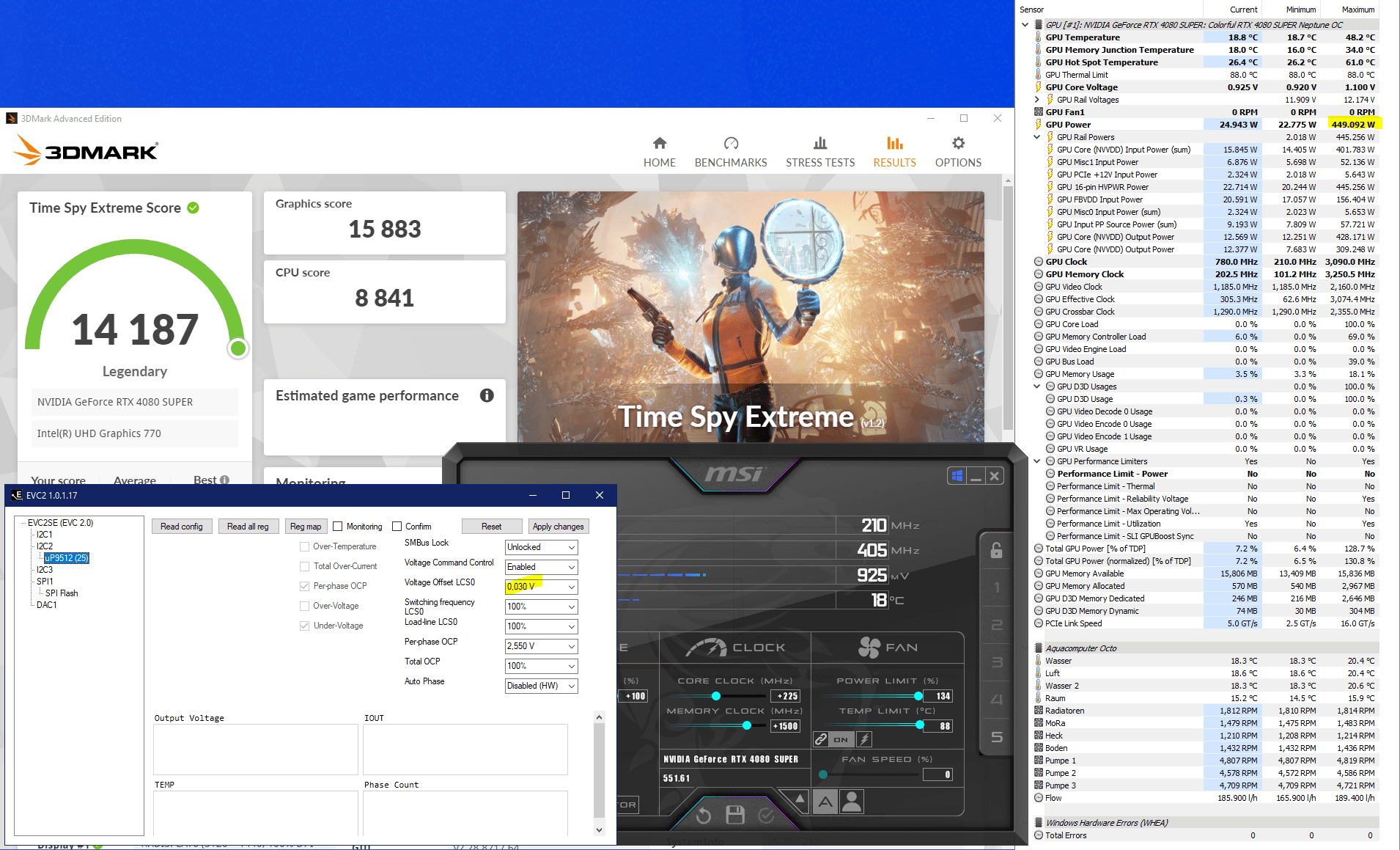Click the Afterburner reset settings icon

[704, 816]
